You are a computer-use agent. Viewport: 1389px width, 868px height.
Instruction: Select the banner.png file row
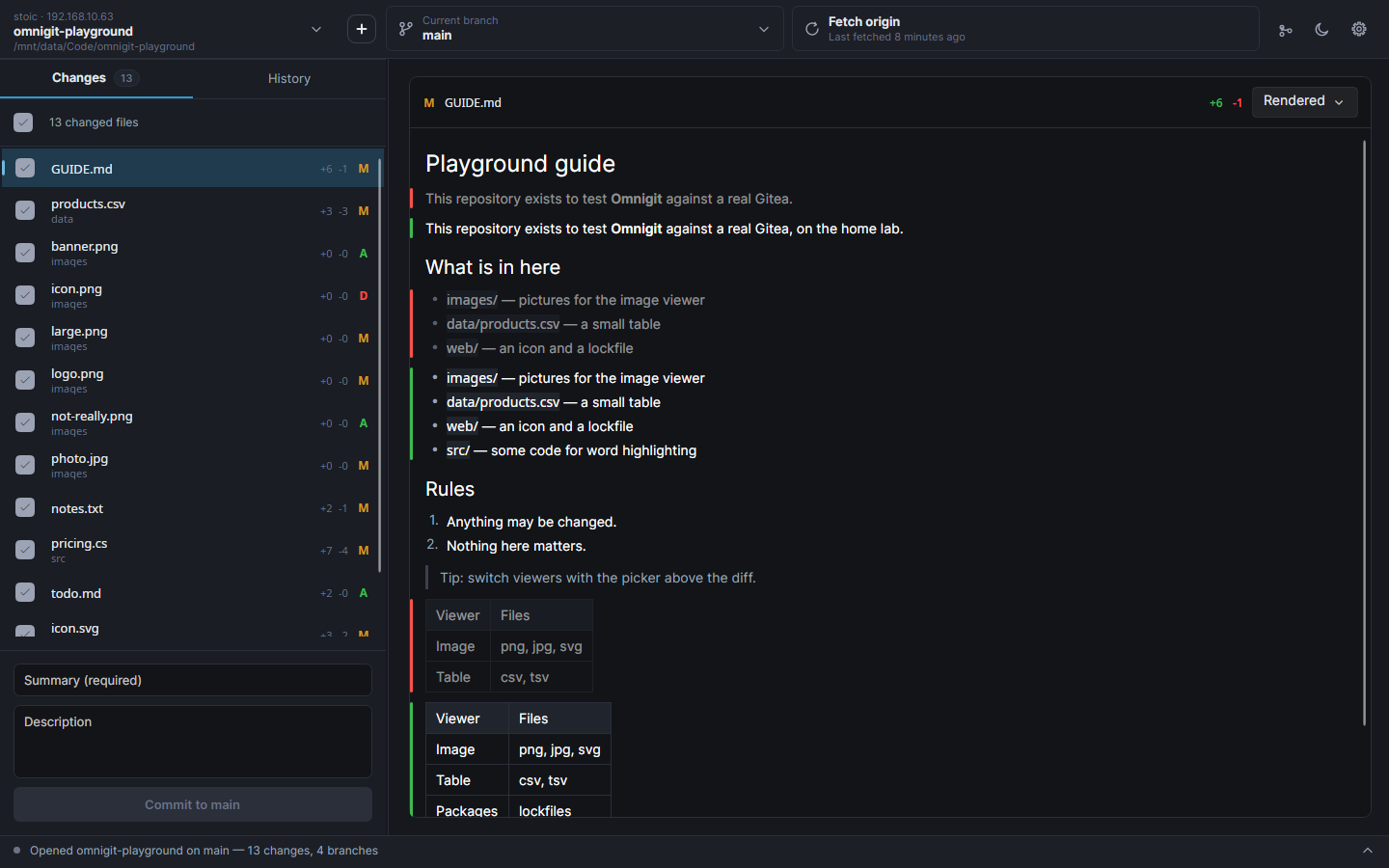coord(191,253)
